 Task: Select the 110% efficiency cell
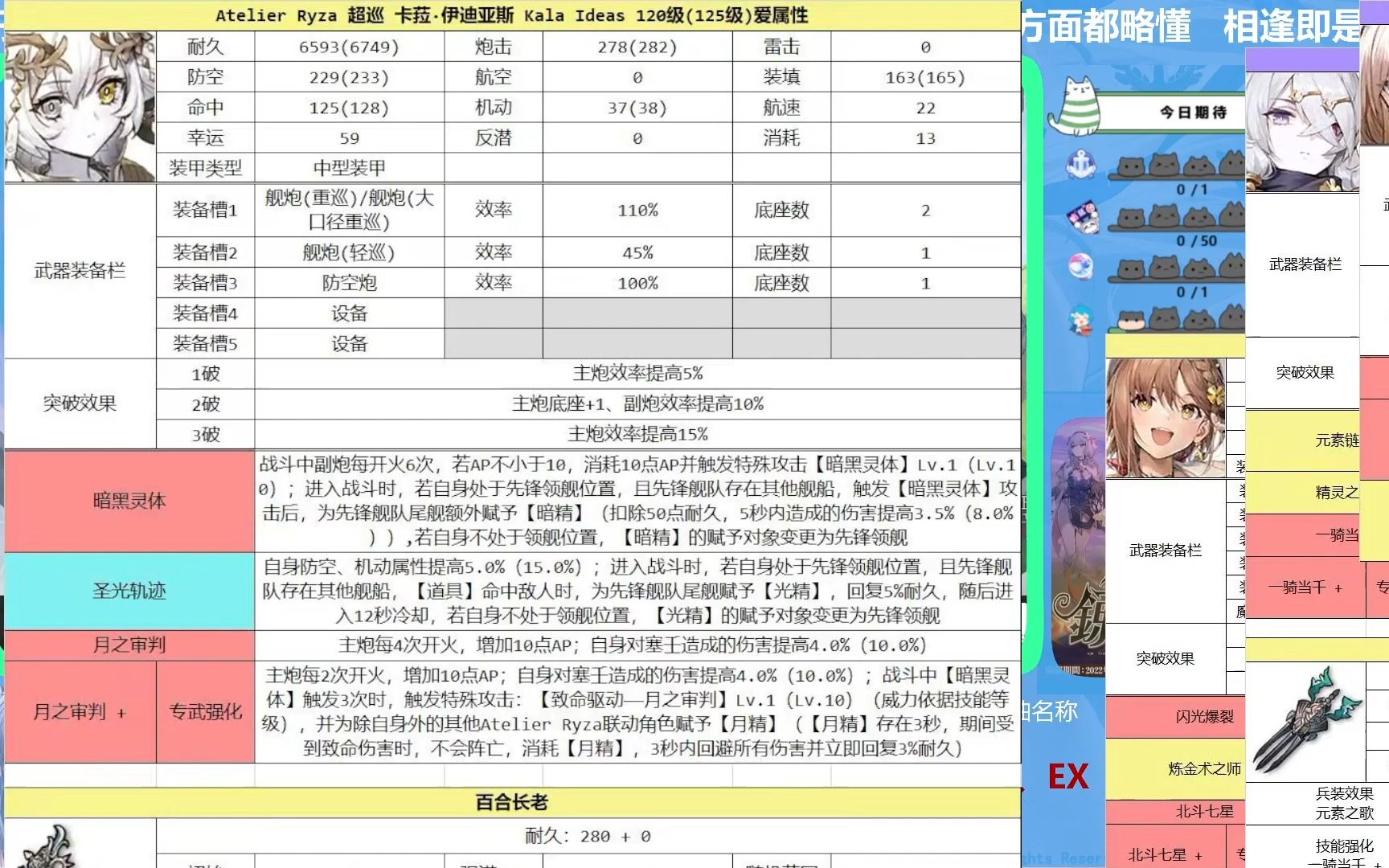point(637,210)
